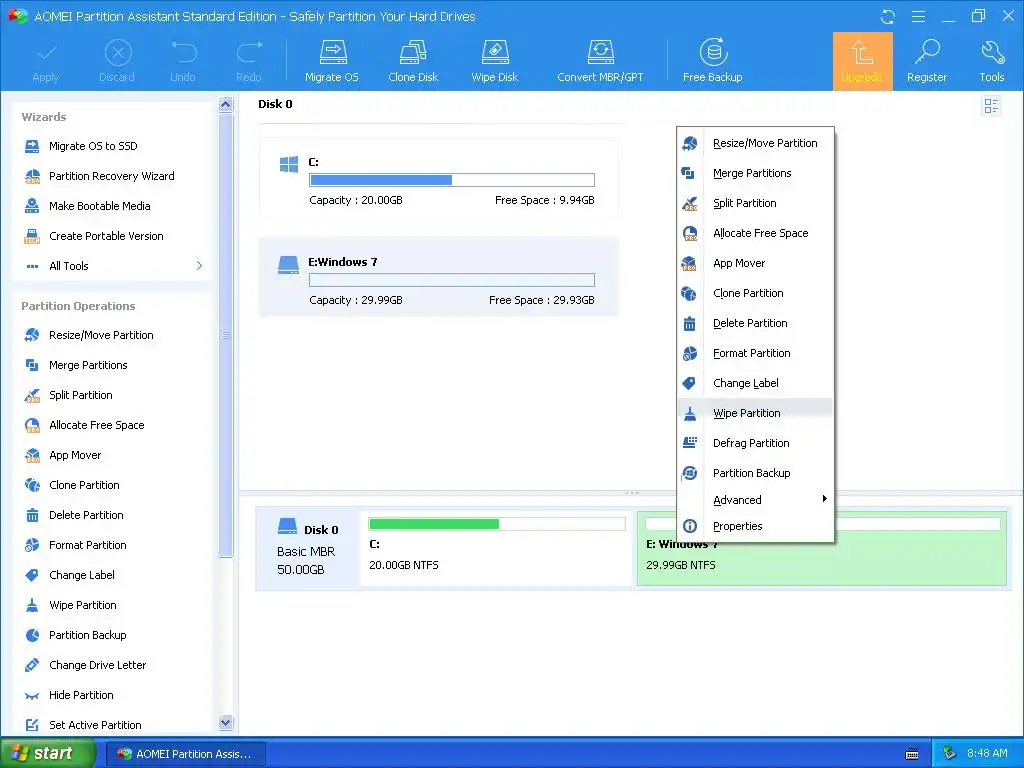Open Partition Recovery Wizard in sidebar
This screenshot has height=768, width=1024.
(x=114, y=176)
